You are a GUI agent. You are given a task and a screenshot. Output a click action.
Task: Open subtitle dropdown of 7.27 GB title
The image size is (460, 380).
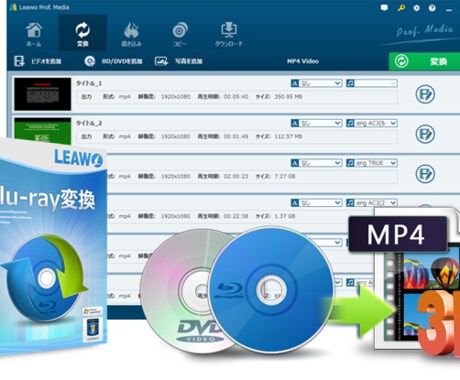pos(317,163)
